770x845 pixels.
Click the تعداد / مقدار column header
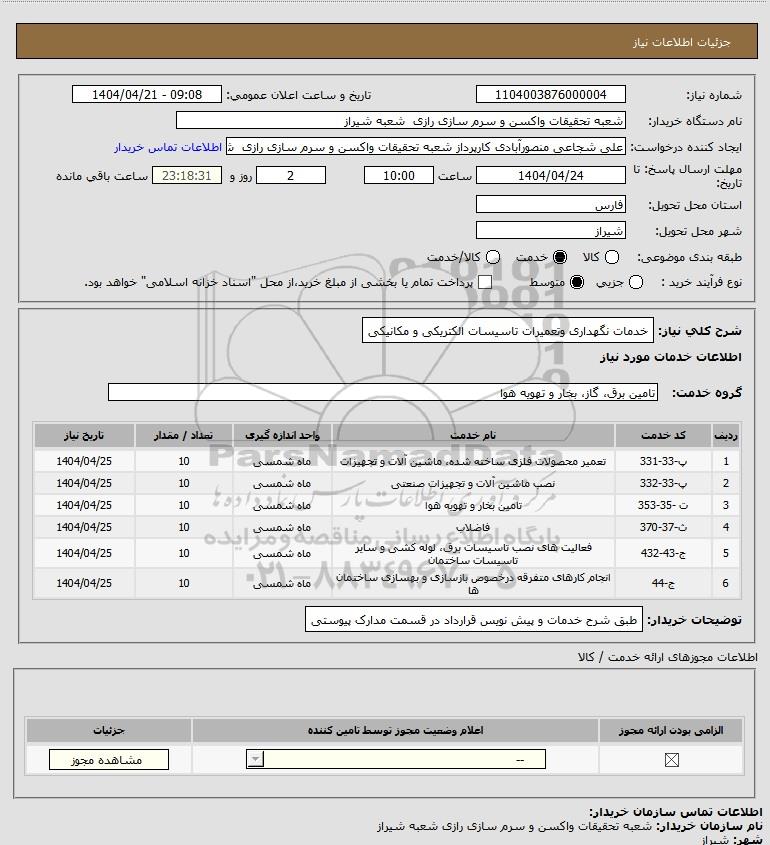coord(184,435)
